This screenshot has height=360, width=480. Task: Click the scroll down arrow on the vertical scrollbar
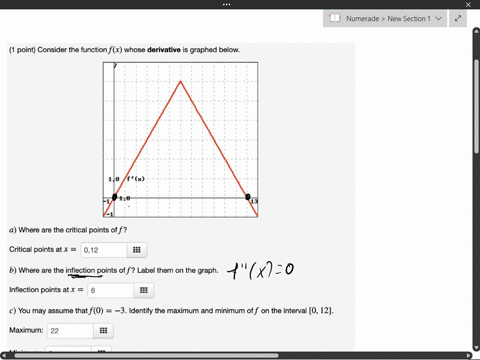pyautogui.click(x=476, y=347)
